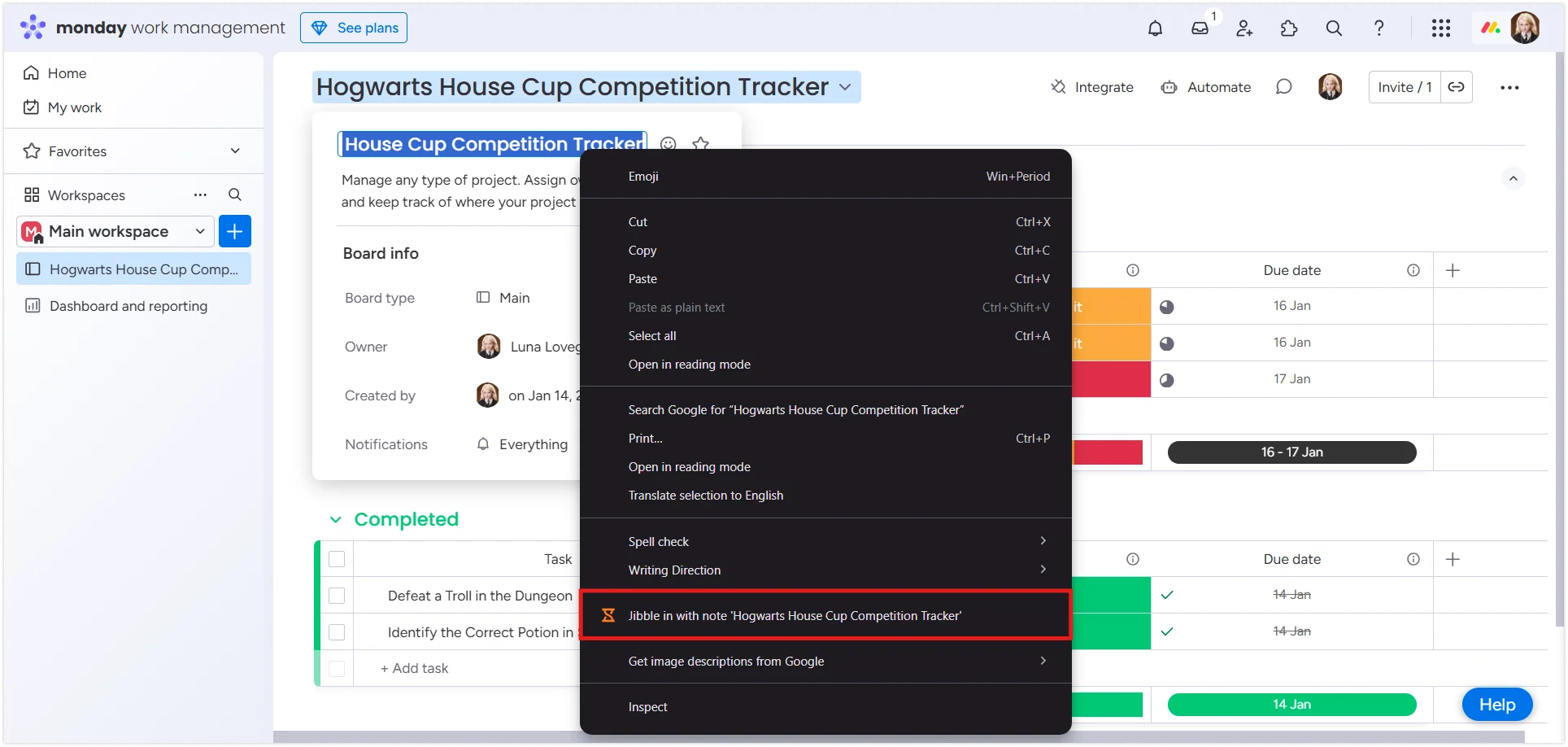
Task: Click the 16 - 17 Jan timeline summary bar
Action: click(x=1291, y=452)
